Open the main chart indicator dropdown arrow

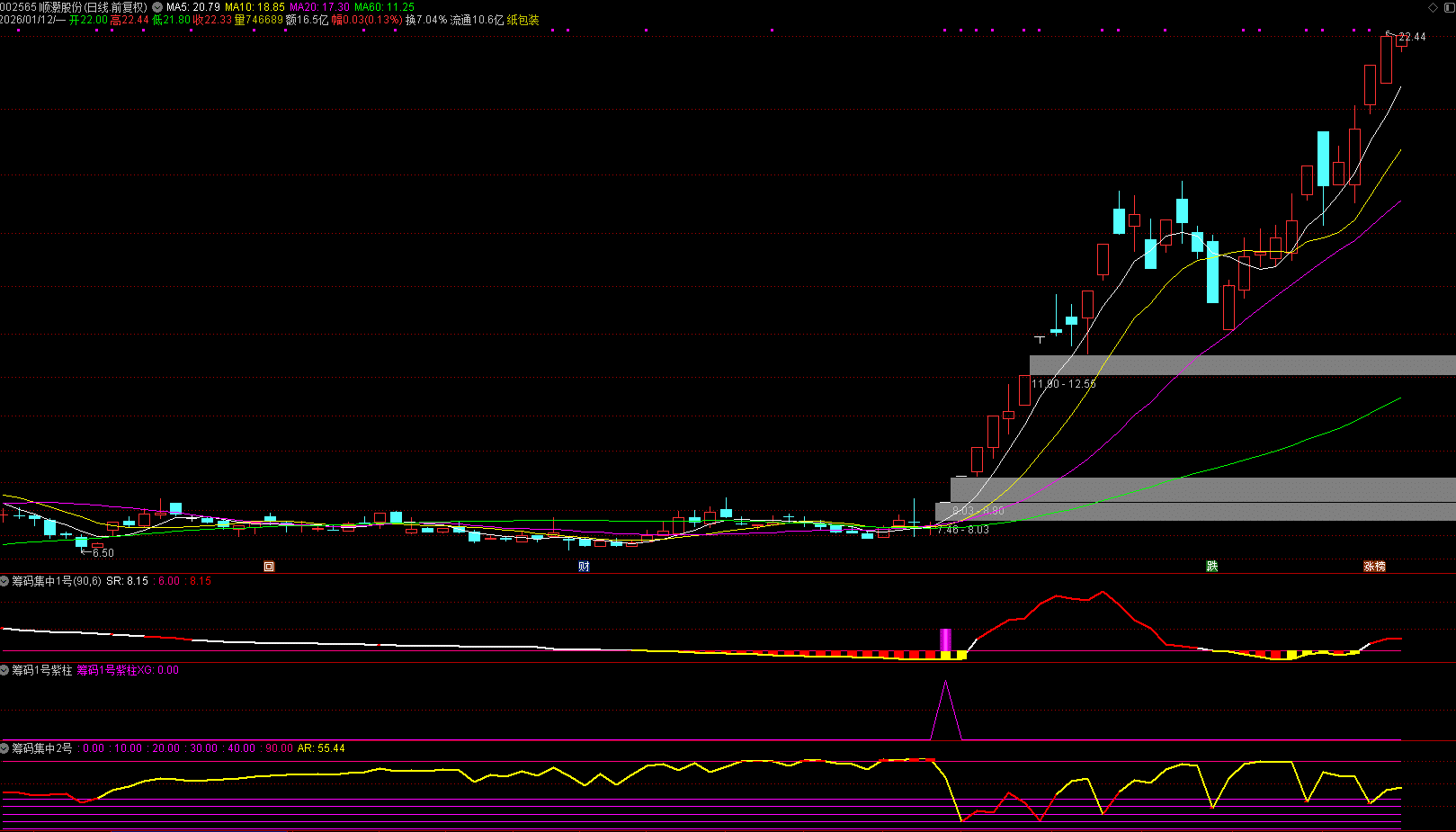[157, 7]
